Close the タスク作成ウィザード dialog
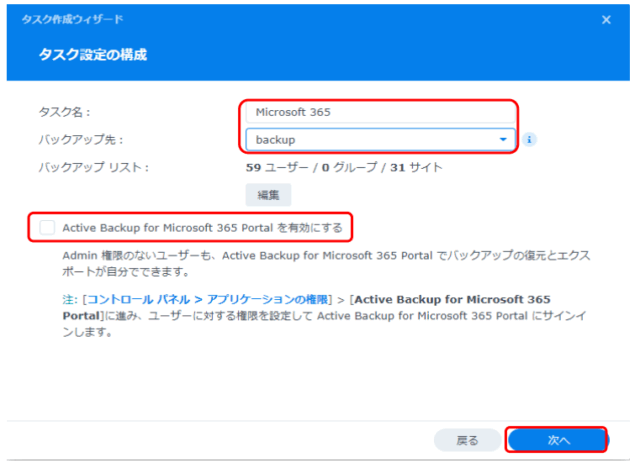The width and height of the screenshot is (640, 468). click(x=606, y=20)
